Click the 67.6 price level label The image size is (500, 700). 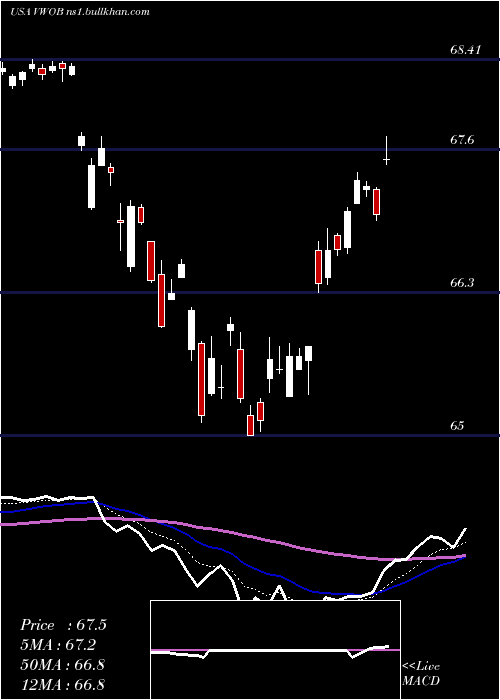(462, 140)
